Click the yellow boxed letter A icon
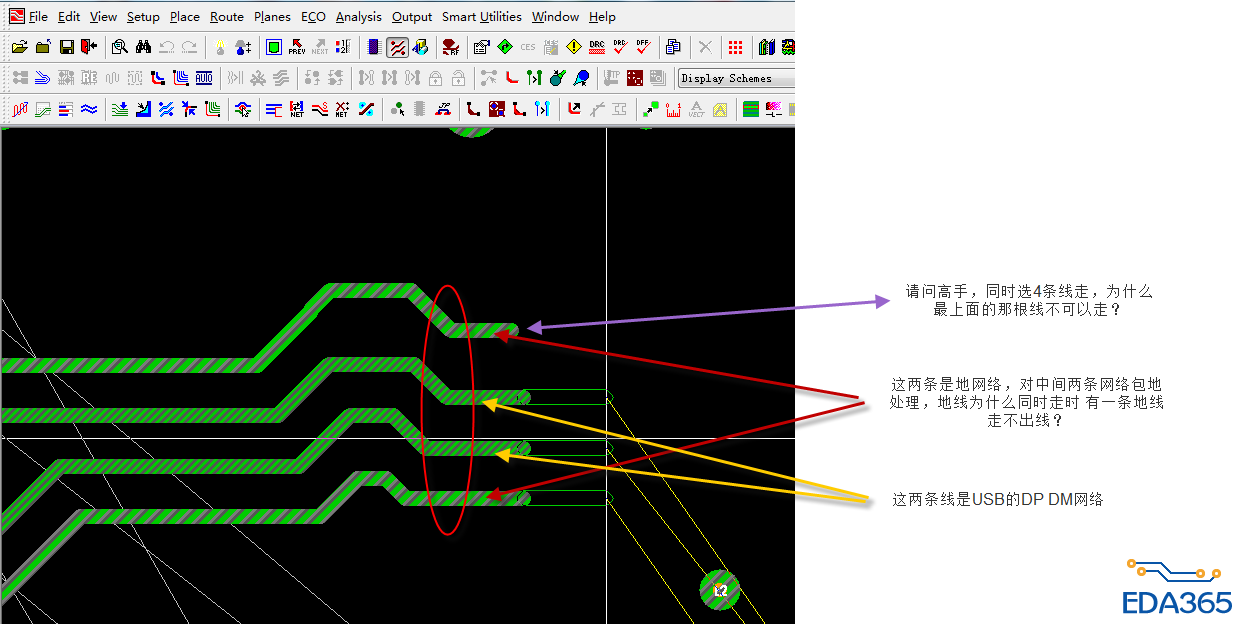This screenshot has width=1248, height=624. click(720, 109)
